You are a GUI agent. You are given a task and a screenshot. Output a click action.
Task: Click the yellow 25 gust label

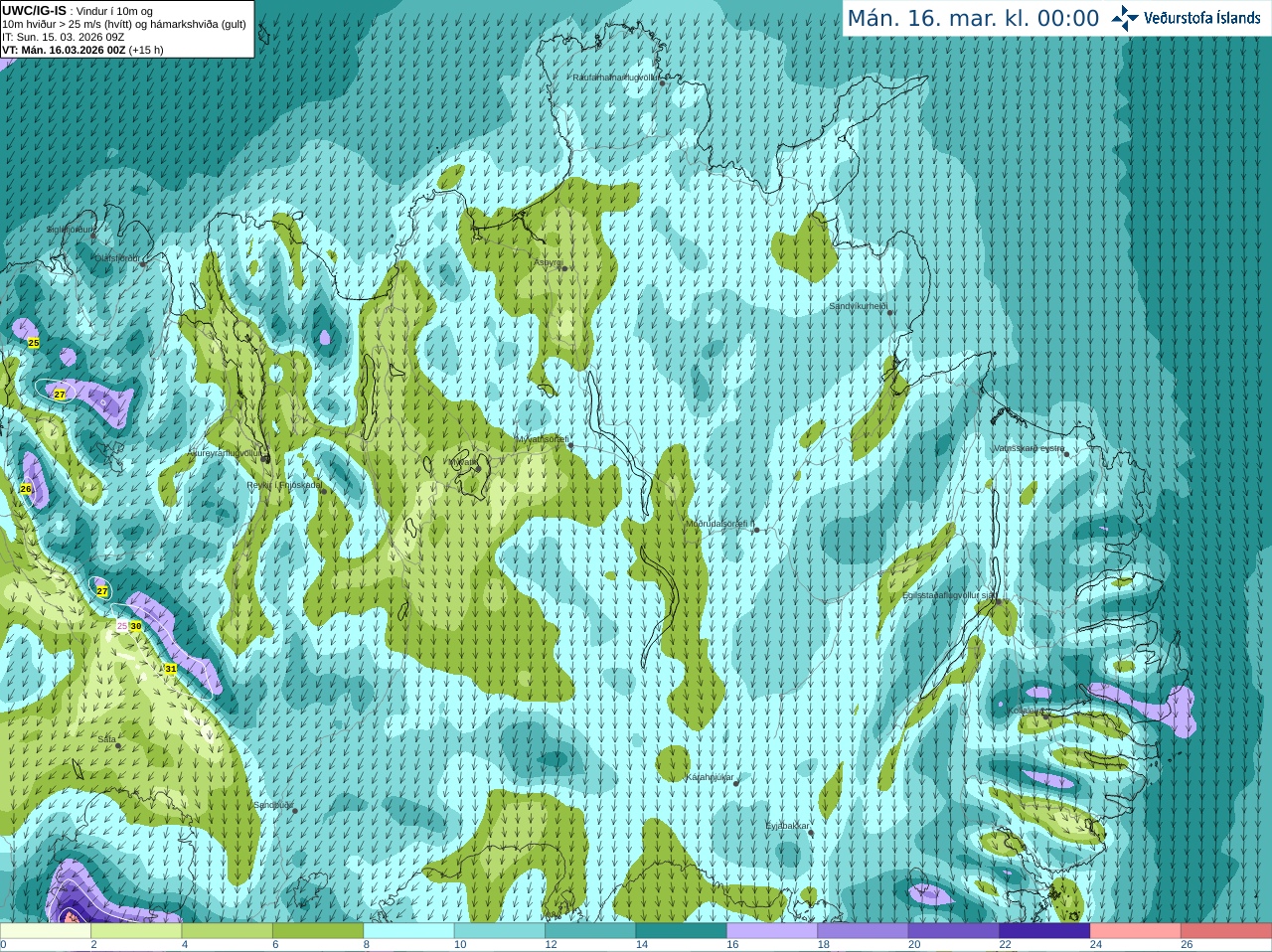tap(34, 343)
